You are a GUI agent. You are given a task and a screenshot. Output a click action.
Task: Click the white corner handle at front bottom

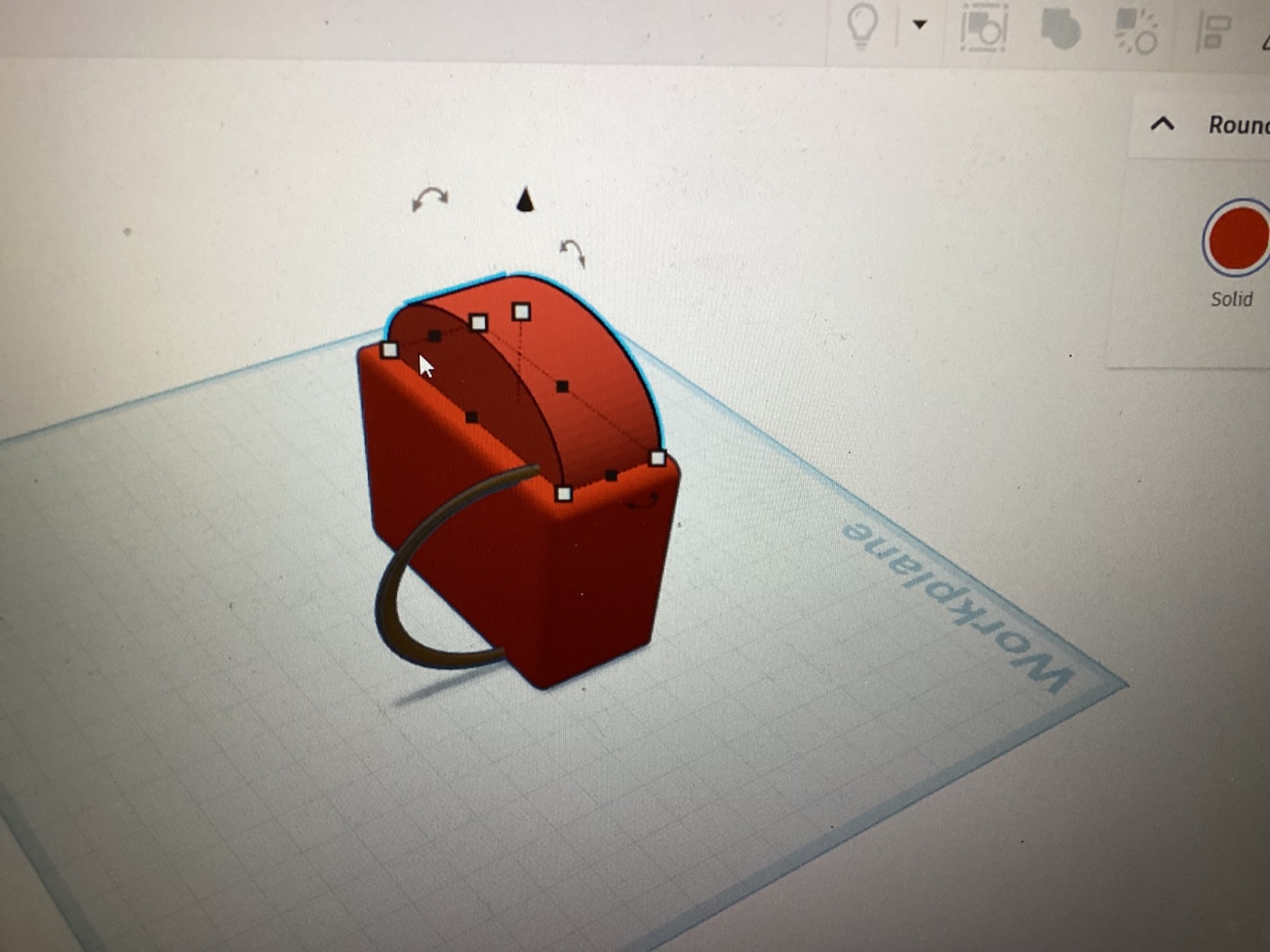pos(564,494)
